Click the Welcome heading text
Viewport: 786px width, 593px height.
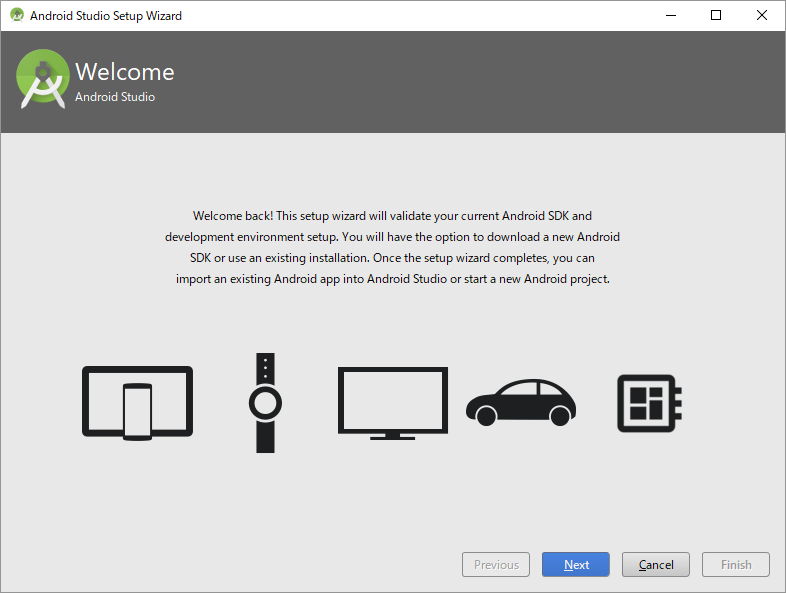pos(125,72)
